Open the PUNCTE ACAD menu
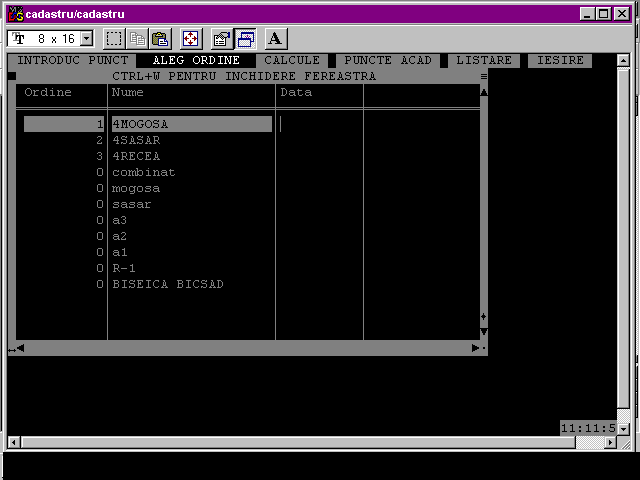The image size is (640, 480). [387, 61]
